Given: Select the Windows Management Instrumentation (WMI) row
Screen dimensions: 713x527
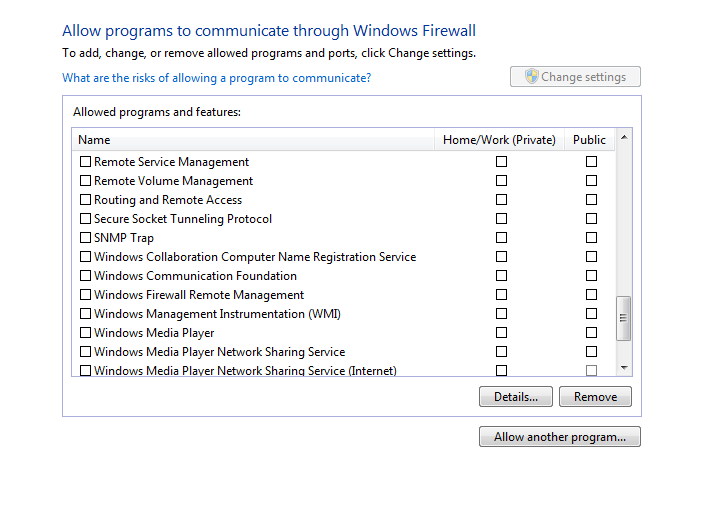Looking at the screenshot, I should (343, 314).
